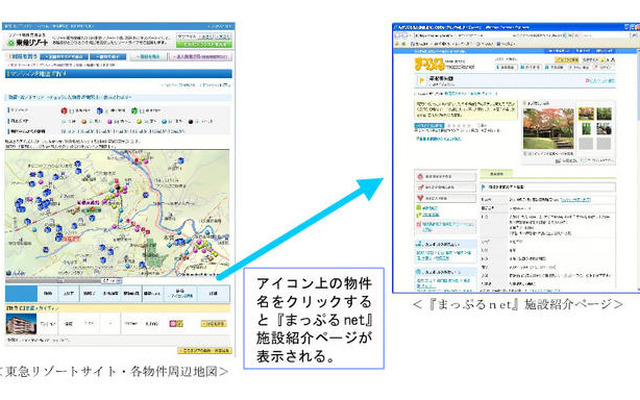Screen dimensions: 640x400
Task: Click the first red-icon sidebar button
Action: [446, 176]
